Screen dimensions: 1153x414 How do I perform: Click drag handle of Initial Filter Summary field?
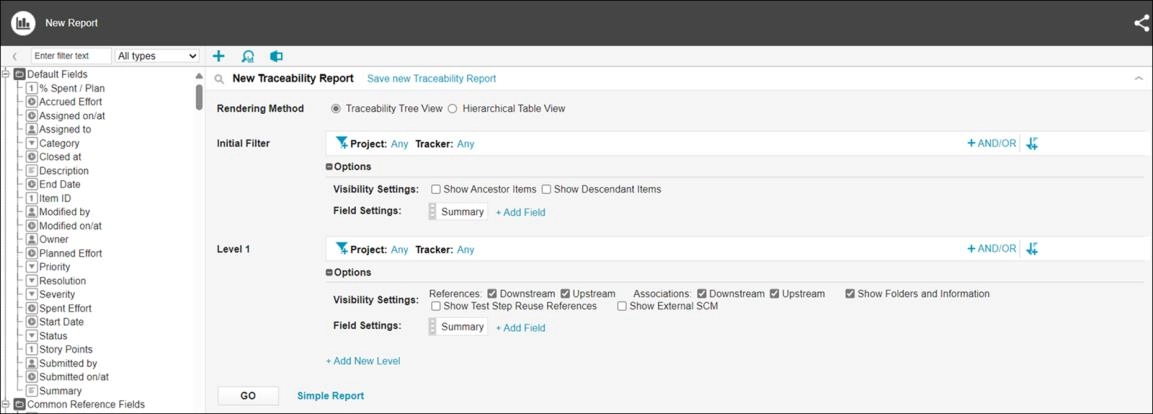tap(432, 212)
